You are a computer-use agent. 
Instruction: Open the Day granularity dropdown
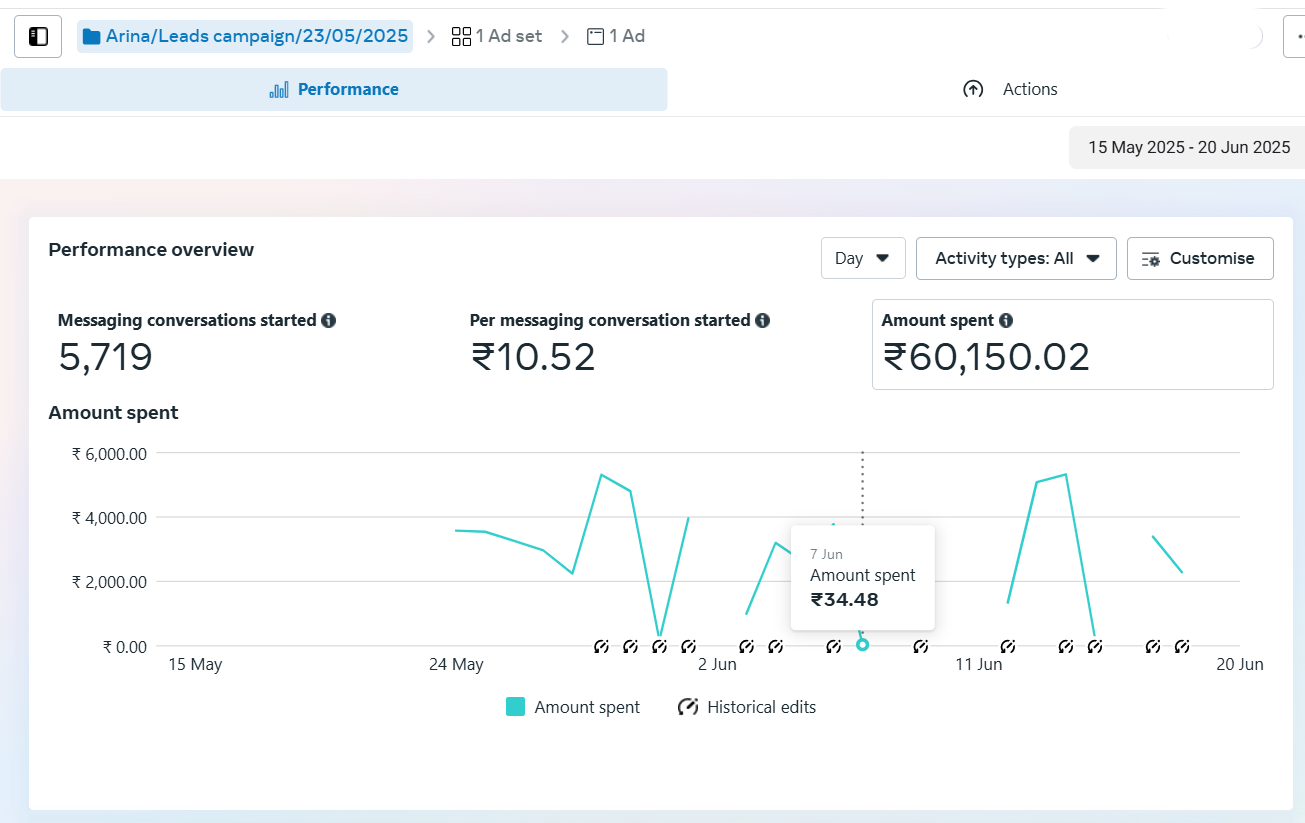(x=863, y=258)
